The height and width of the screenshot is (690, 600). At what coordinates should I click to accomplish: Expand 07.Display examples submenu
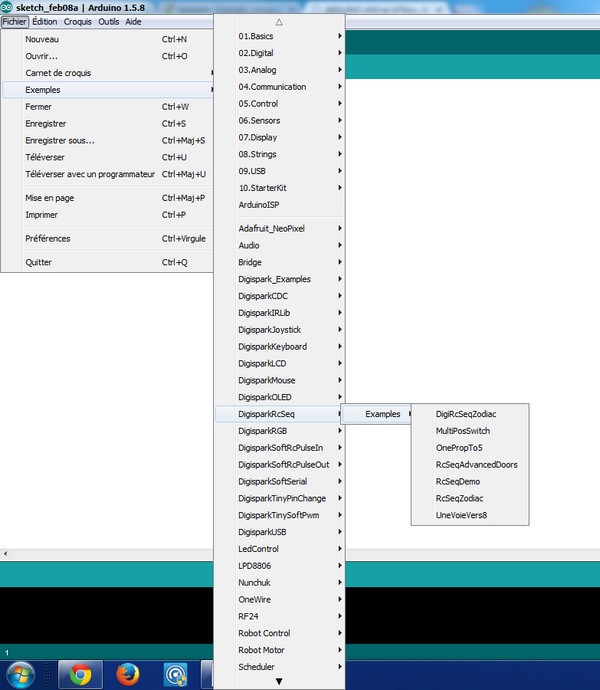click(280, 137)
